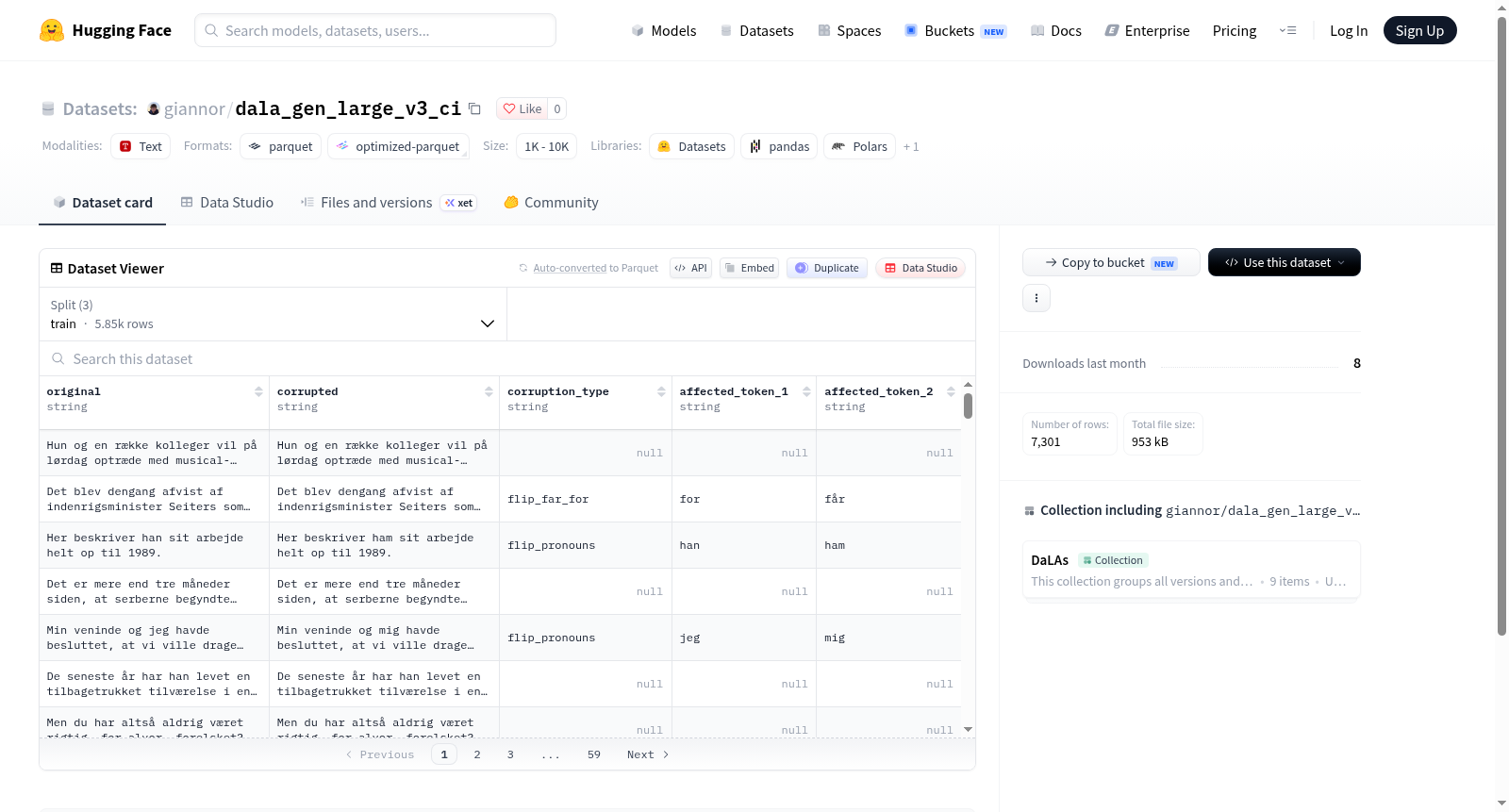Click the Log In link

pyautogui.click(x=1349, y=30)
